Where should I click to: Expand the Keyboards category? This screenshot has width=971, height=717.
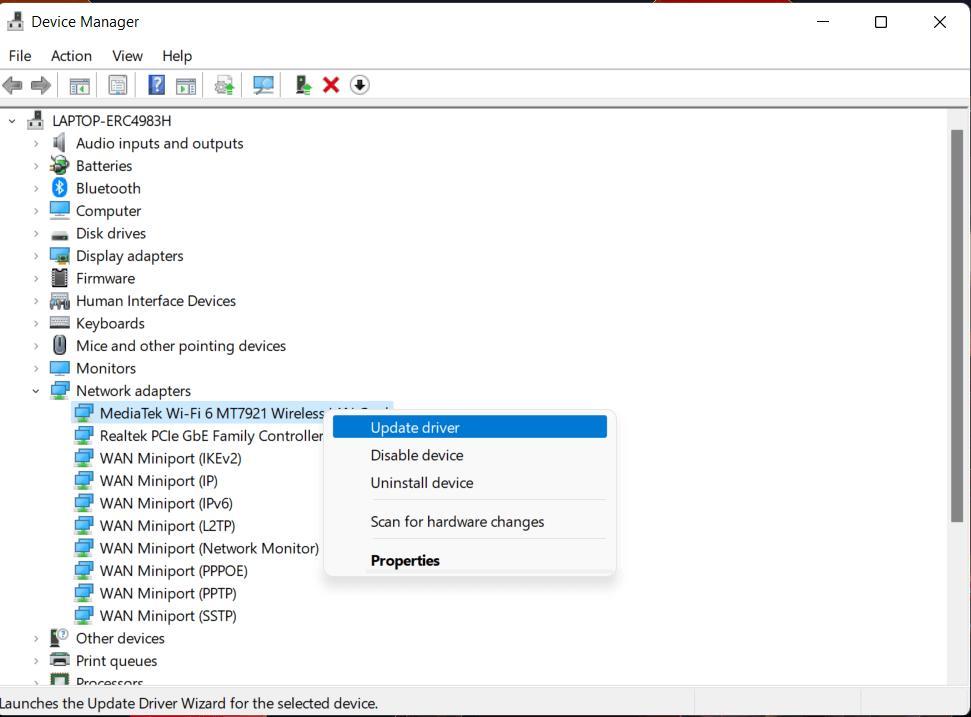(36, 323)
